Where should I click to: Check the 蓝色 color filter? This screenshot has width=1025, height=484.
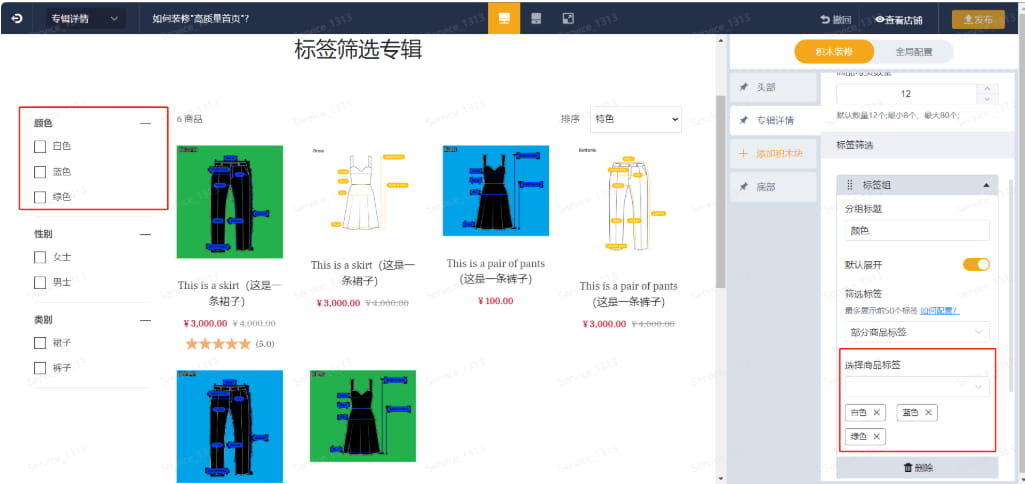(x=40, y=172)
